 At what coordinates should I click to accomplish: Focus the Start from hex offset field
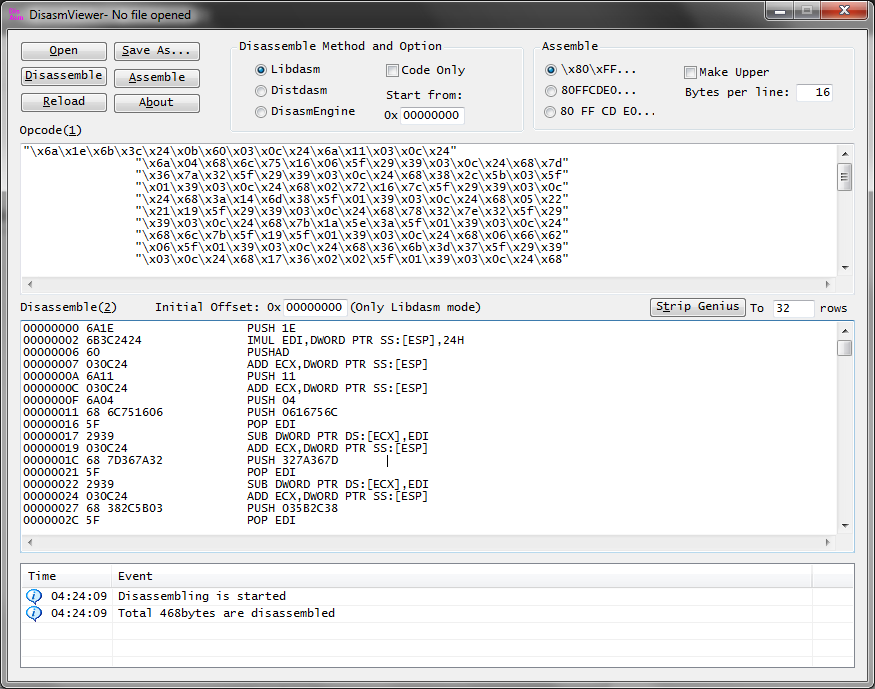pyautogui.click(x=432, y=116)
